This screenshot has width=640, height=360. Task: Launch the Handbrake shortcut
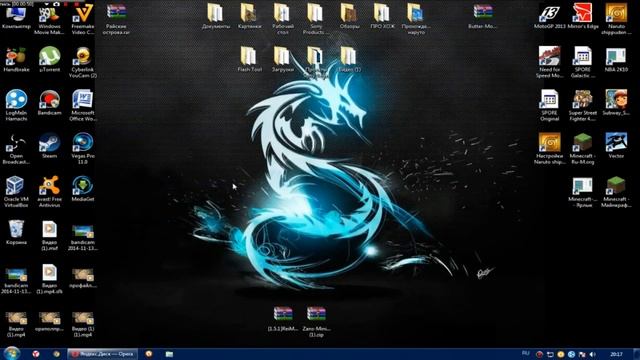click(16, 60)
